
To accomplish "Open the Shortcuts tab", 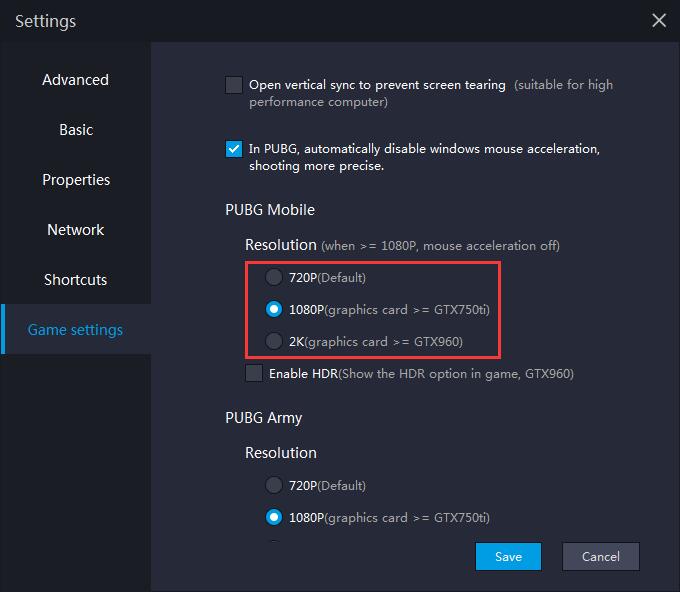I will (75, 280).
